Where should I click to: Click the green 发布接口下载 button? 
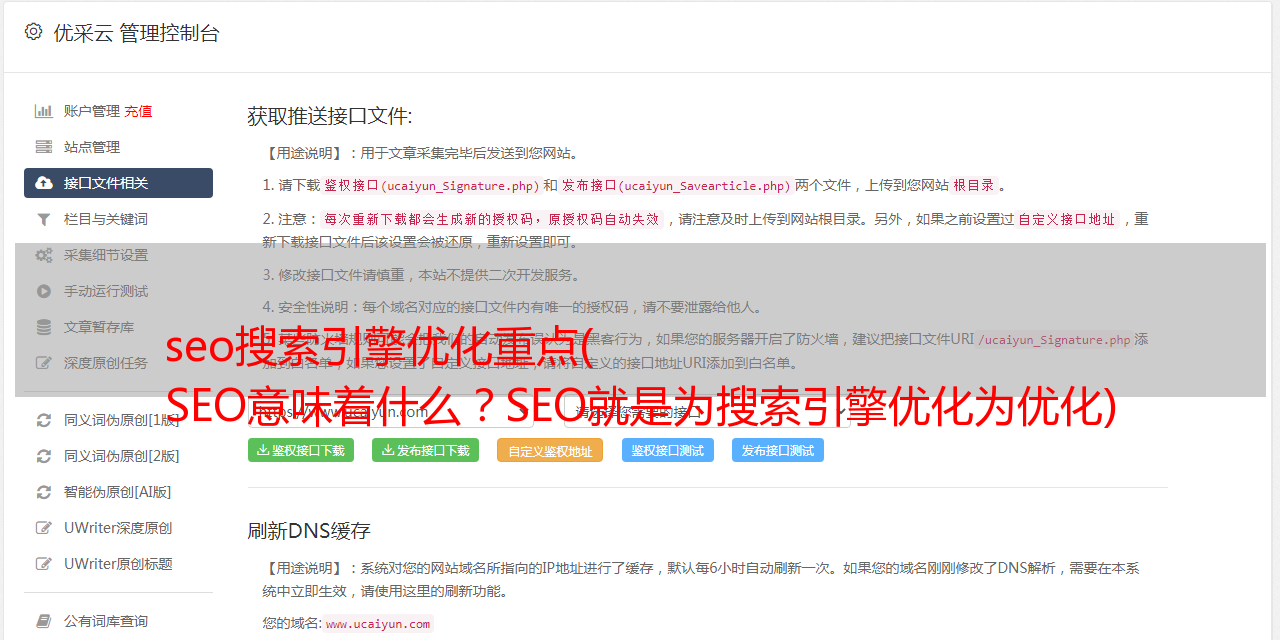pyautogui.click(x=425, y=450)
